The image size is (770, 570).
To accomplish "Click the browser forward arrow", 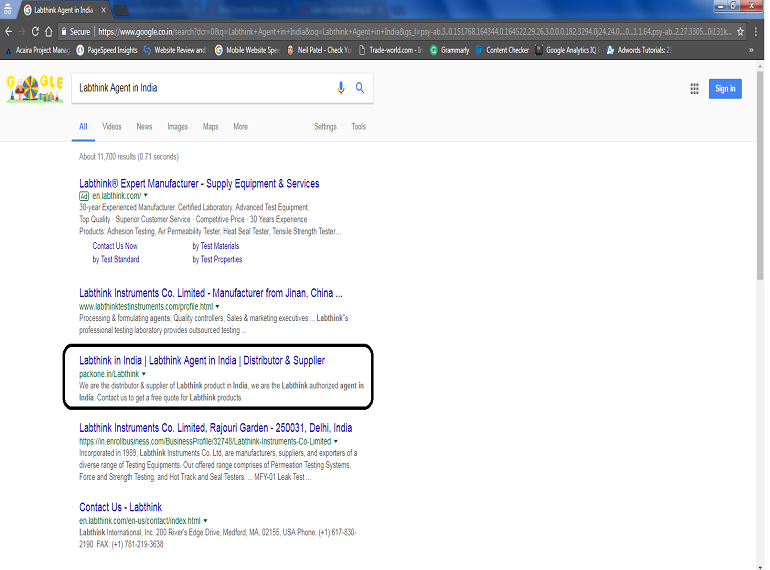I will point(22,32).
